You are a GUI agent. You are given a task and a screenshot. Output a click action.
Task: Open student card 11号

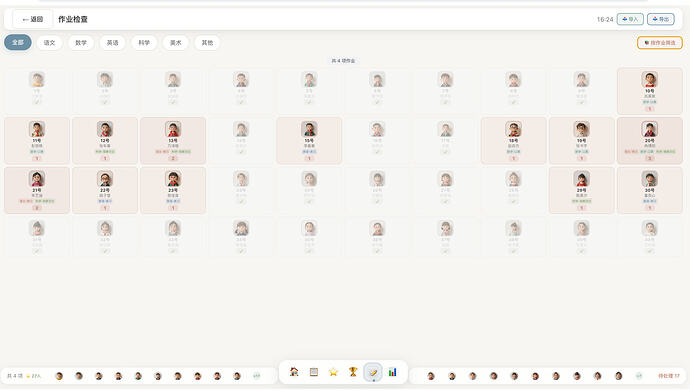[37, 141]
